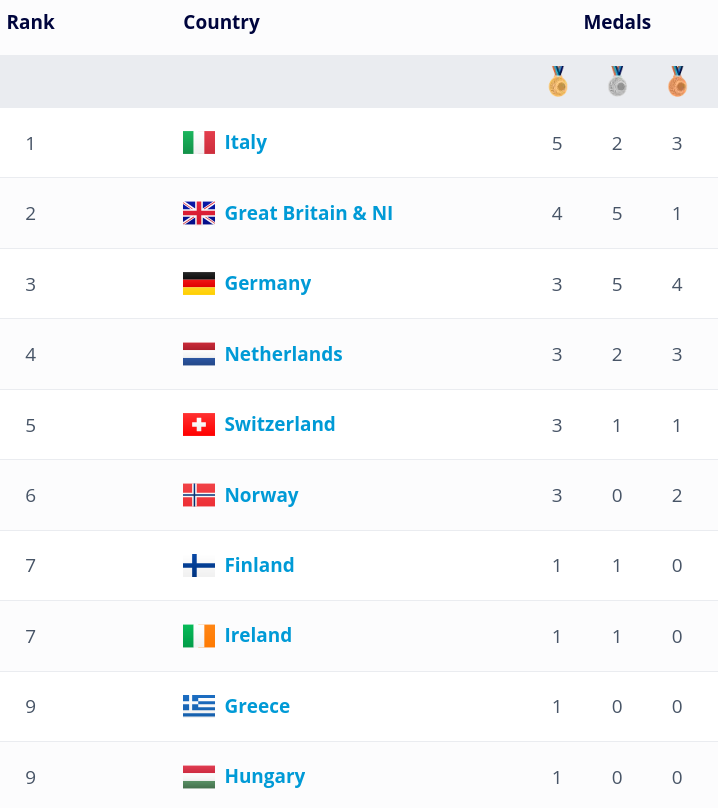Click the Finland flag icon
The image size is (718, 808).
click(x=199, y=565)
